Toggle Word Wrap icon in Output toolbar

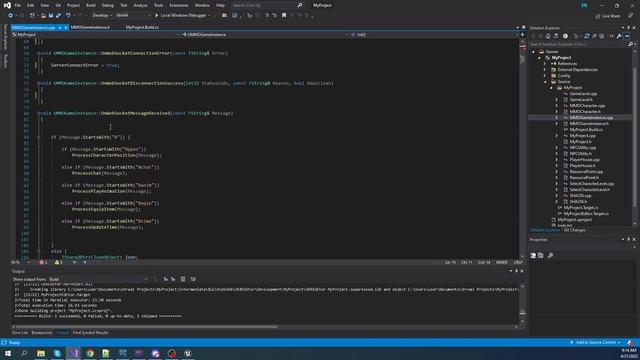pyautogui.click(x=193, y=279)
